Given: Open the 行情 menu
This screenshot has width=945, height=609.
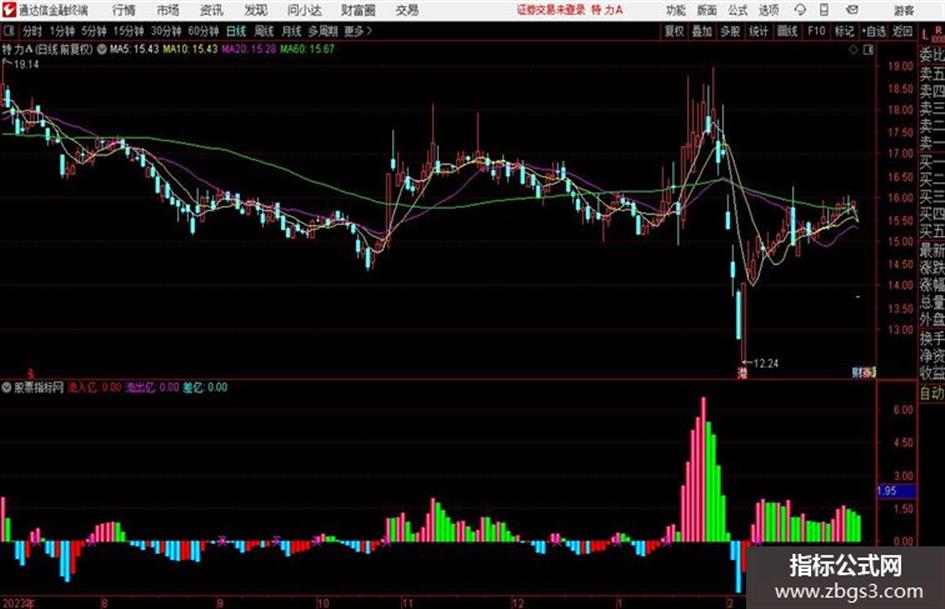Looking at the screenshot, I should tap(124, 10).
